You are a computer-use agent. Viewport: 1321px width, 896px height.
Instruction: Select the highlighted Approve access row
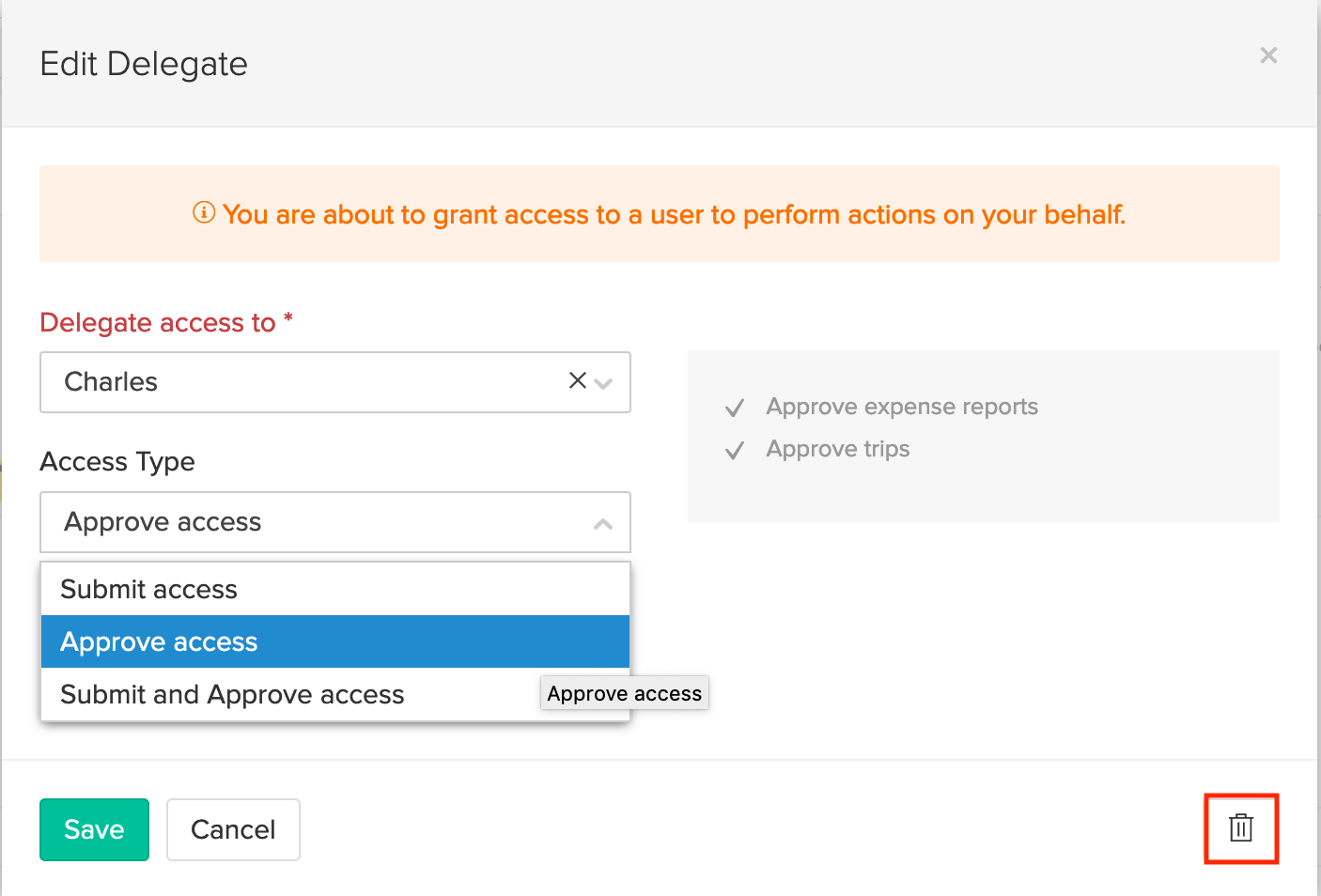point(334,641)
